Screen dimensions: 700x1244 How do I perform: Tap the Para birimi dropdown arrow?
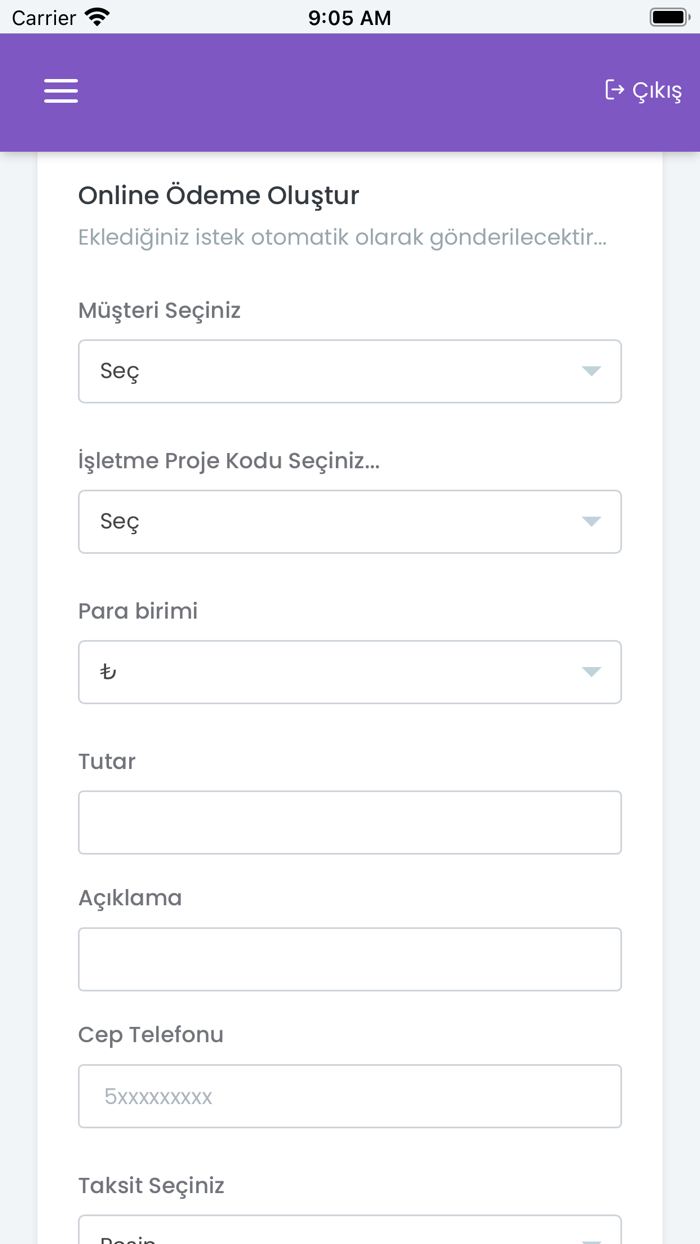pyautogui.click(x=591, y=671)
